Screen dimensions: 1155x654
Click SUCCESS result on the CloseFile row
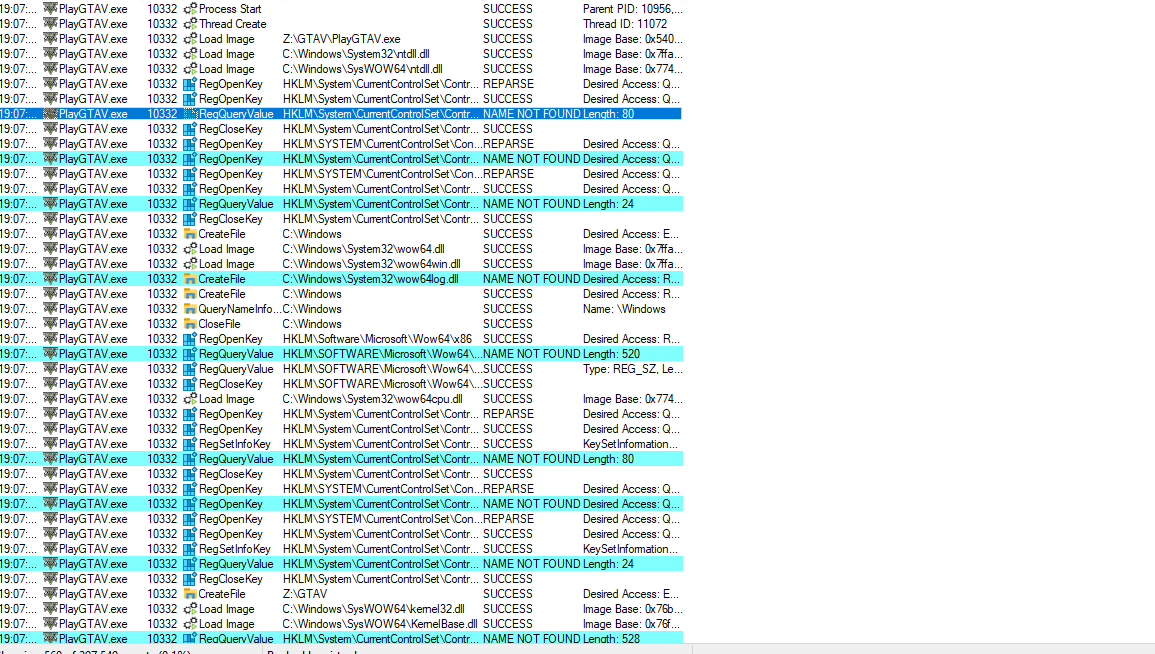click(508, 324)
